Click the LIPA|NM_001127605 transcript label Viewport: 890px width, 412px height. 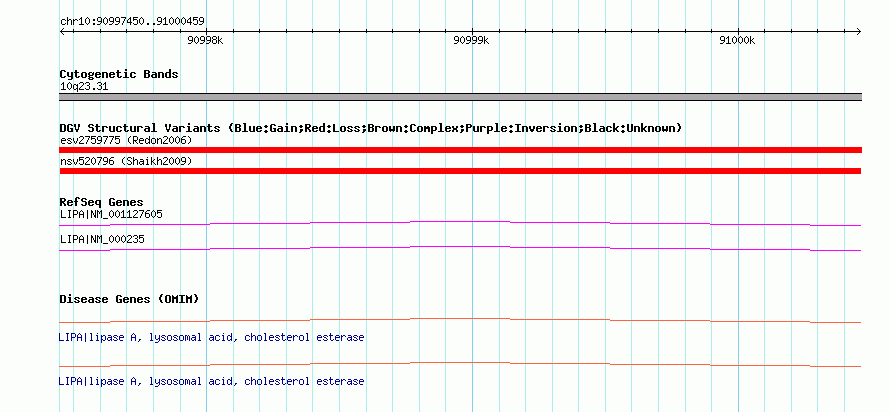click(x=111, y=215)
